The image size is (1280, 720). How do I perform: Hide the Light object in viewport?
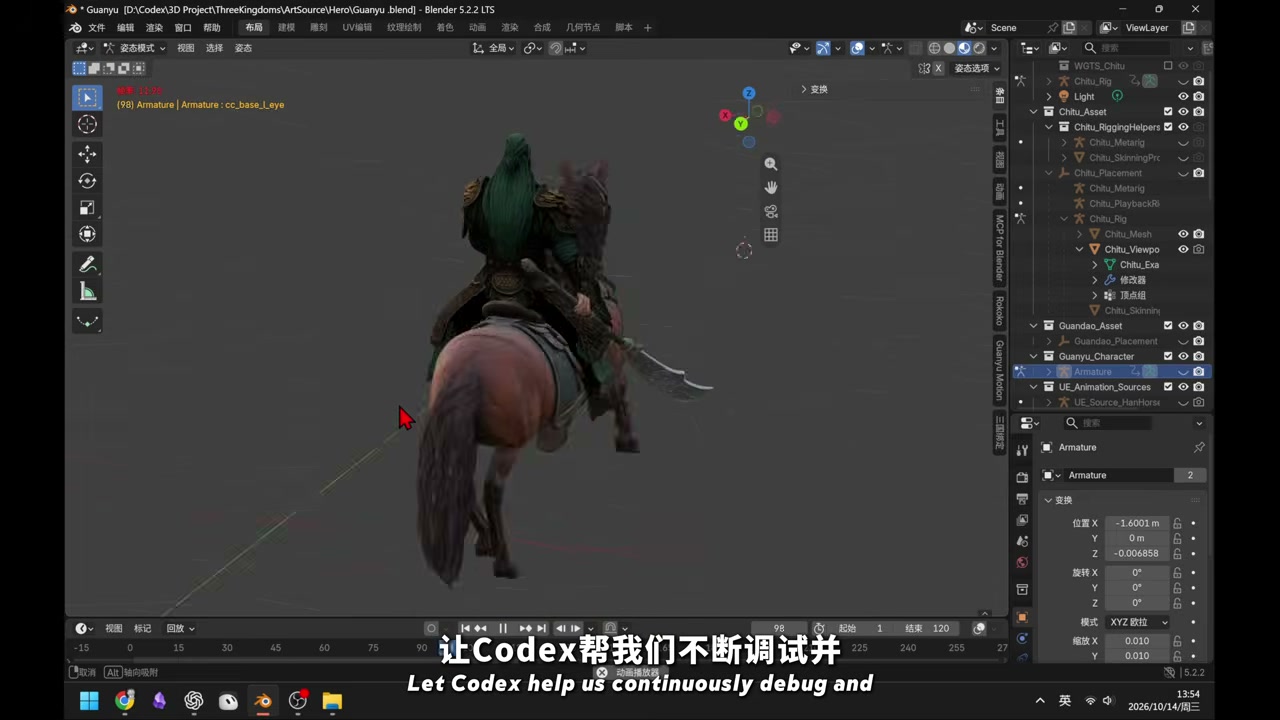coord(1183,97)
